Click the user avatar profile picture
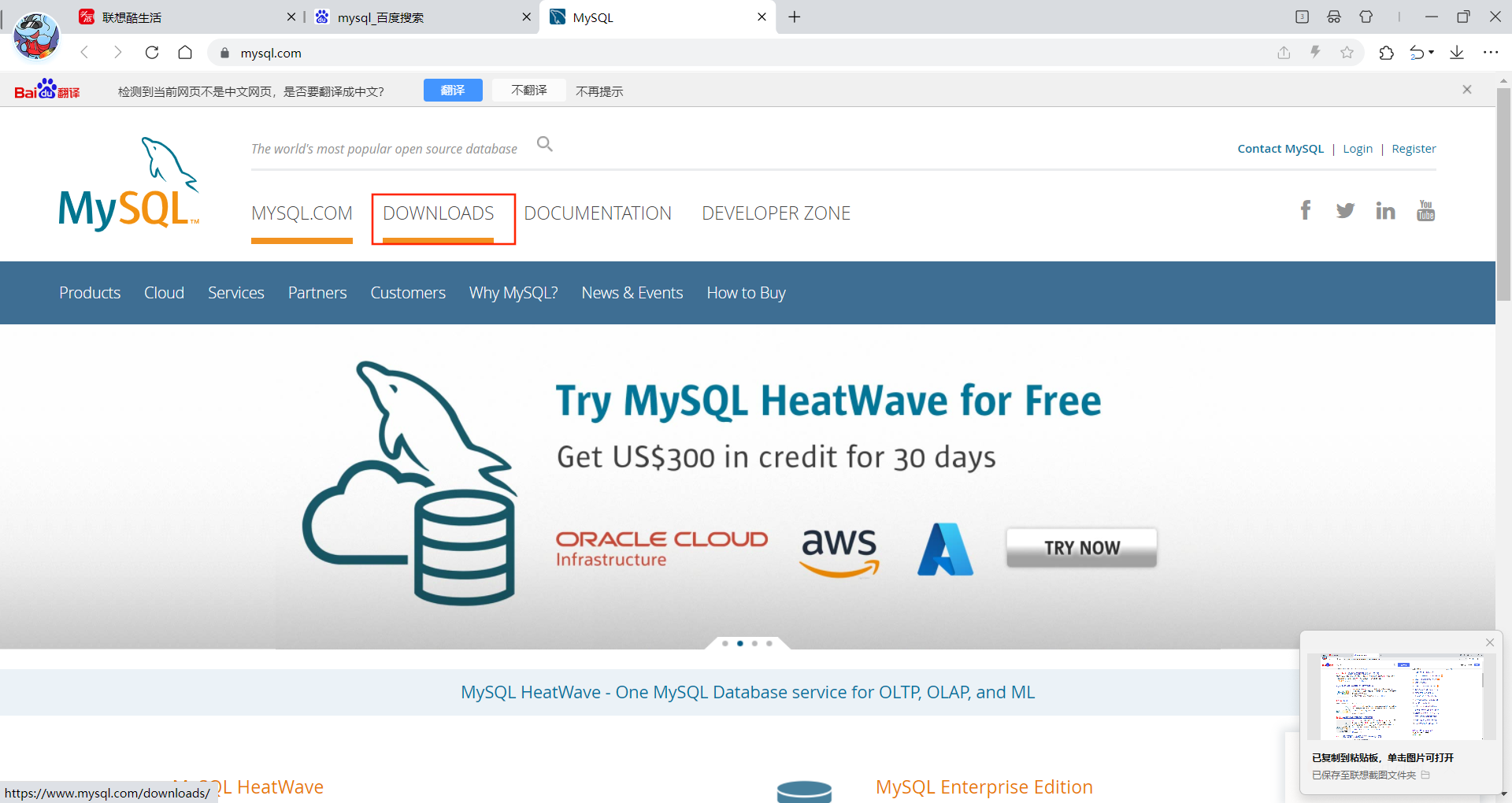1512x803 pixels. pyautogui.click(x=36, y=36)
